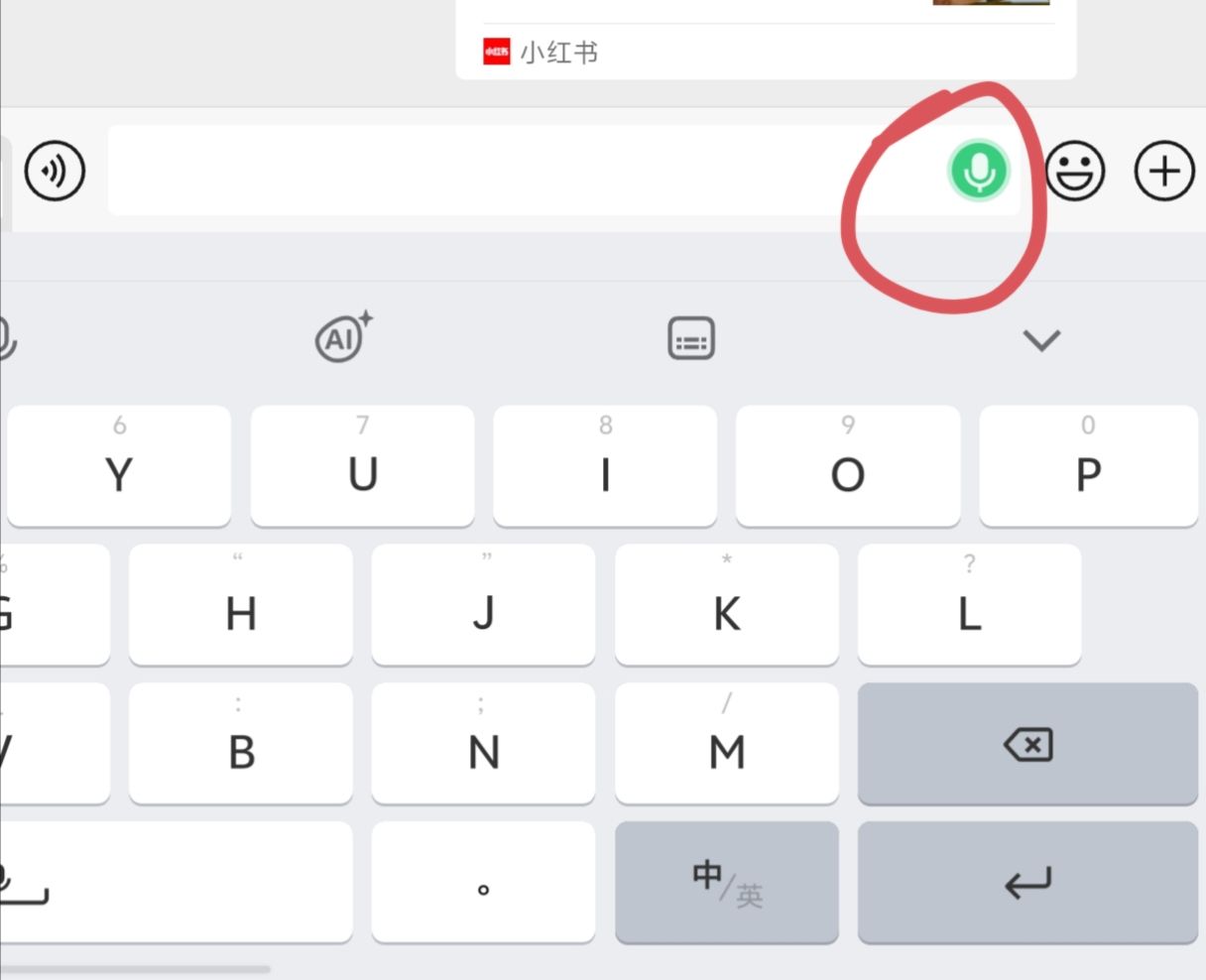The image size is (1206, 980).
Task: Tap the L key
Action: coord(969,605)
